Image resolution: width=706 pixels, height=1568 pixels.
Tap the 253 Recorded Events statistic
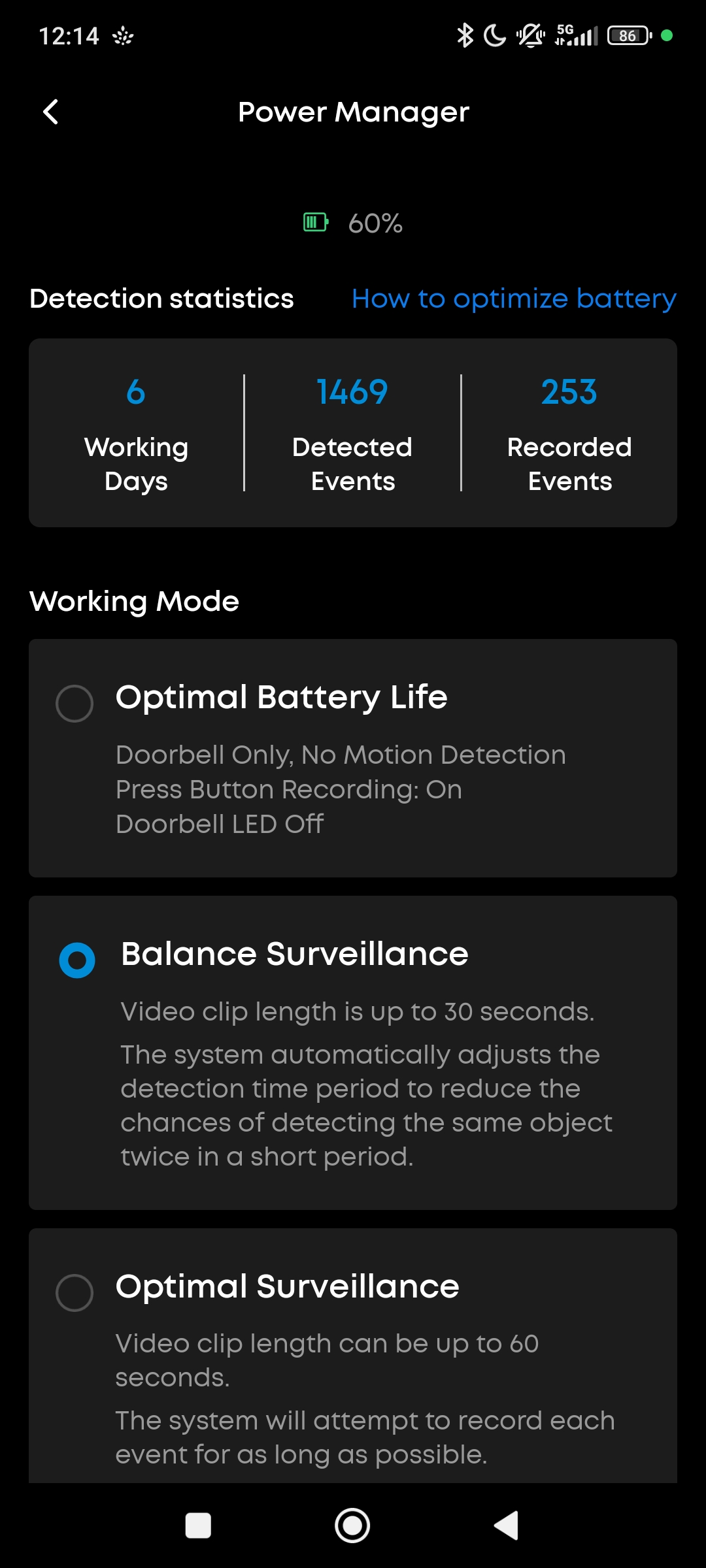pos(569,433)
